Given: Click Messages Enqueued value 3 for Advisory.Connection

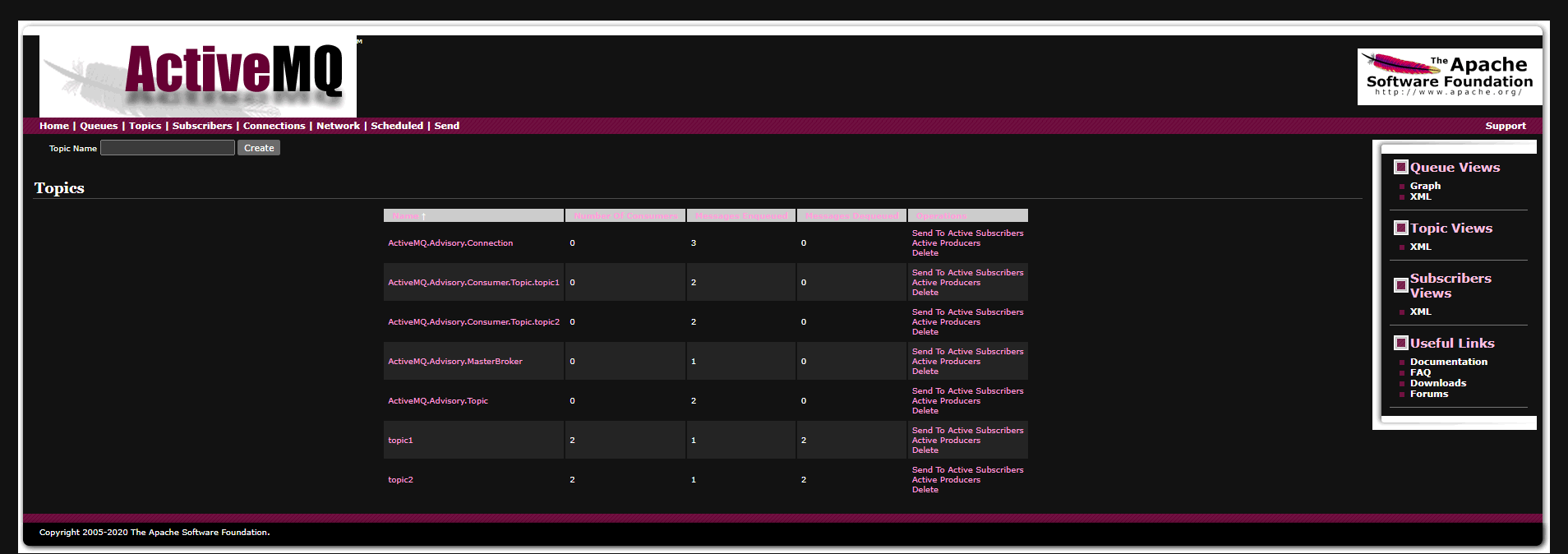Looking at the screenshot, I should [x=694, y=243].
